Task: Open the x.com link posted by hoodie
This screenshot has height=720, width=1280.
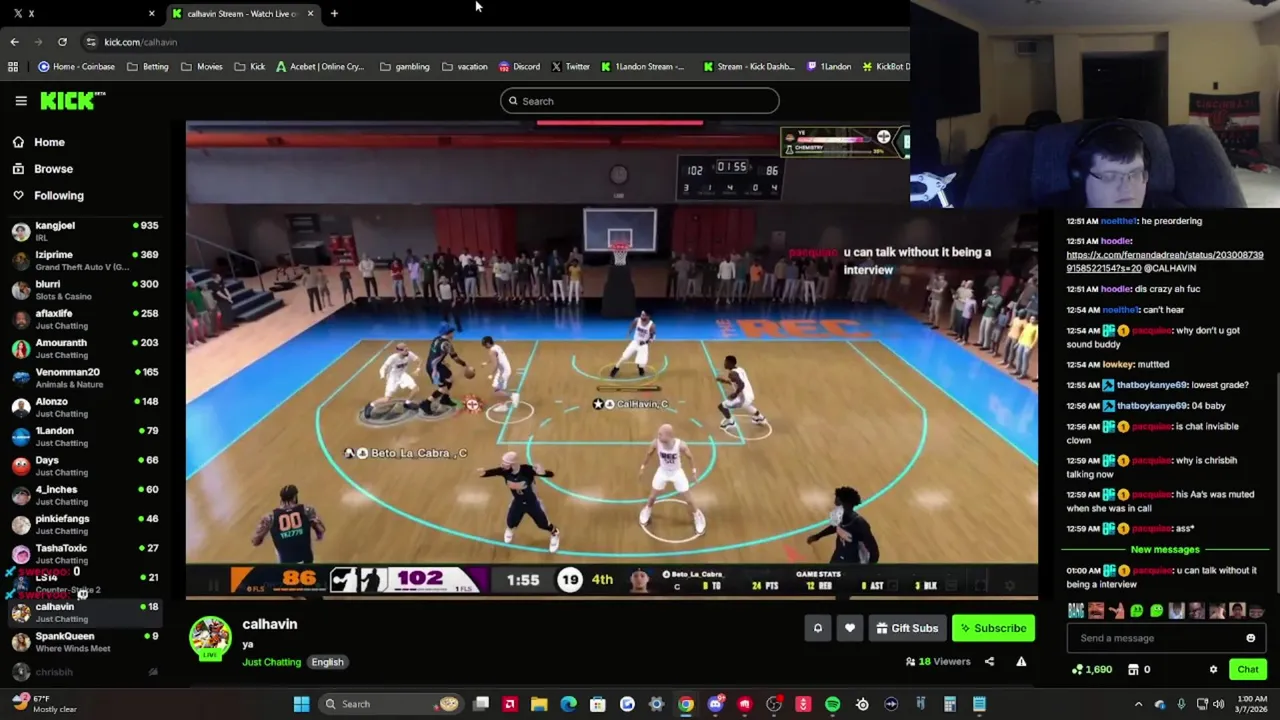Action: pos(1164,261)
